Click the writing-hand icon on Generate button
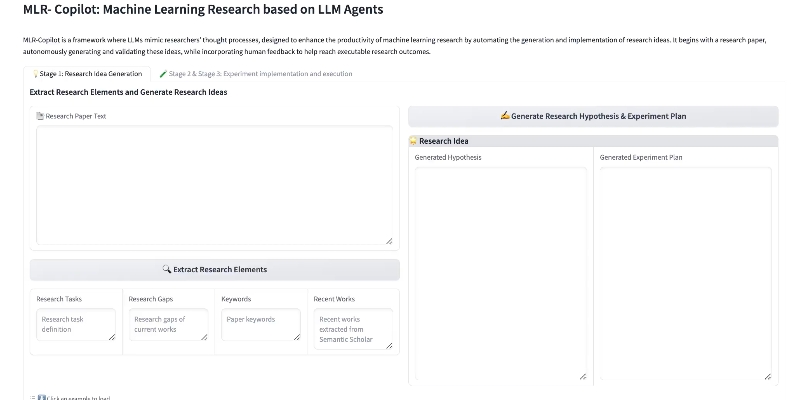 [505, 116]
